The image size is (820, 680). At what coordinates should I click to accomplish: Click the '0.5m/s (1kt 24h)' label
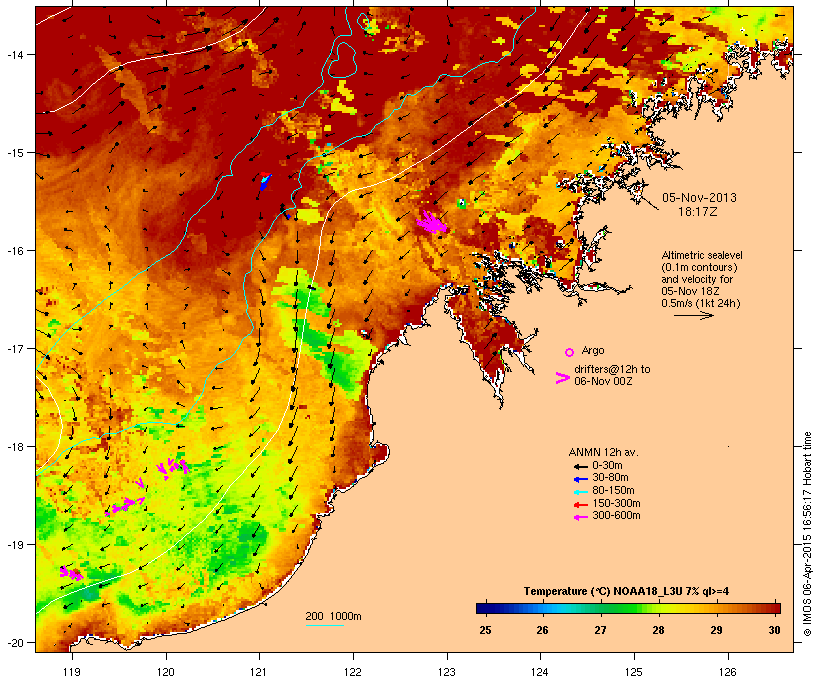coord(700,303)
